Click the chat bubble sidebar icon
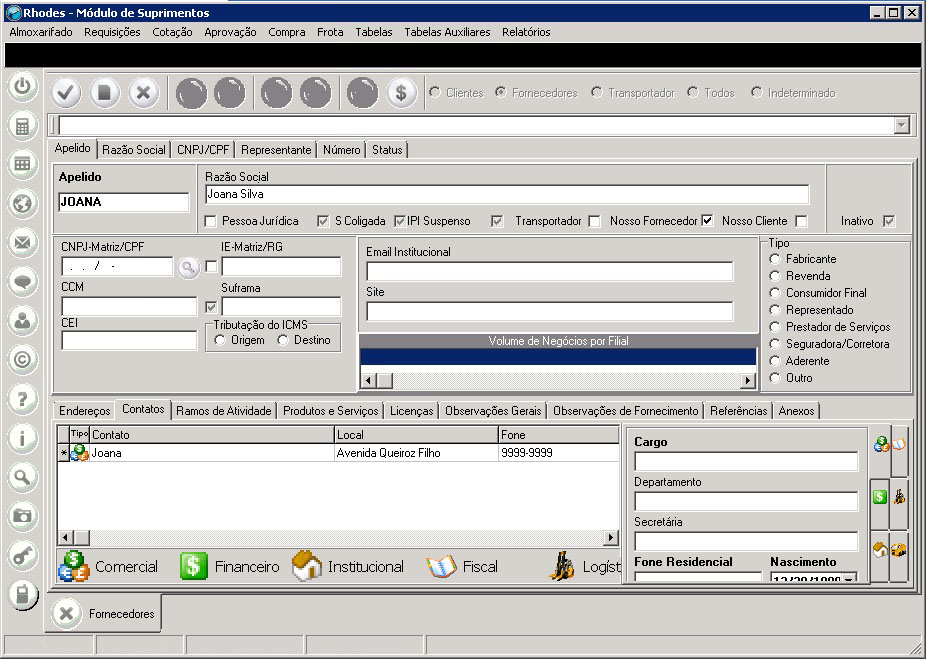 (x=22, y=282)
